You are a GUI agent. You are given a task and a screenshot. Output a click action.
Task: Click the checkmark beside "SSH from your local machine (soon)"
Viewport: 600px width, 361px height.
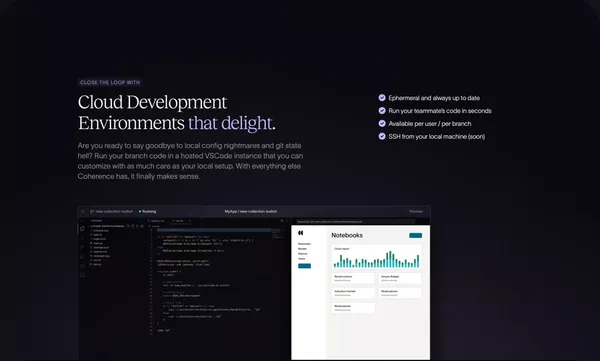pyautogui.click(x=382, y=136)
